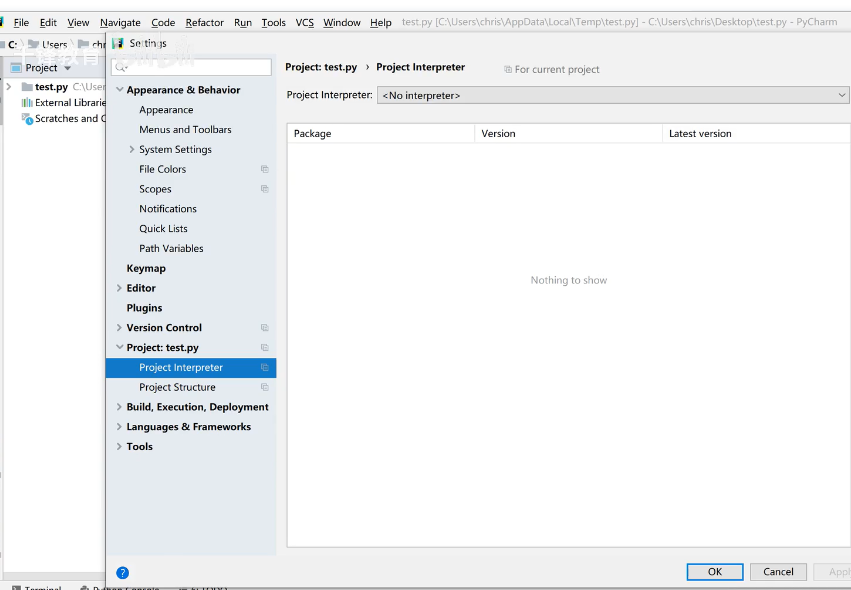Open the Project view dropdown
The height and width of the screenshot is (590, 851).
67,68
